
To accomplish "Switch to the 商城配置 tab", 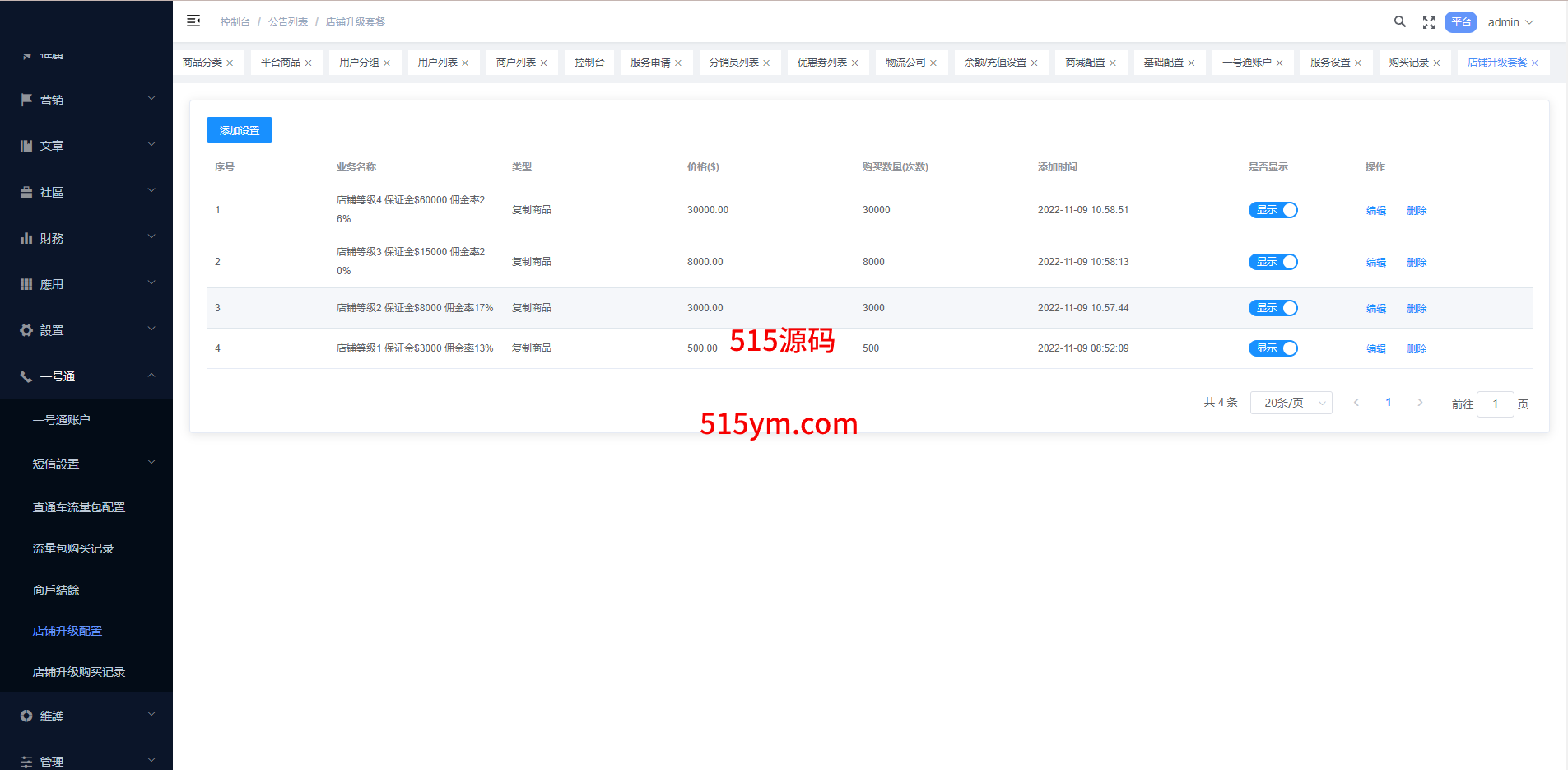I will coord(1084,63).
